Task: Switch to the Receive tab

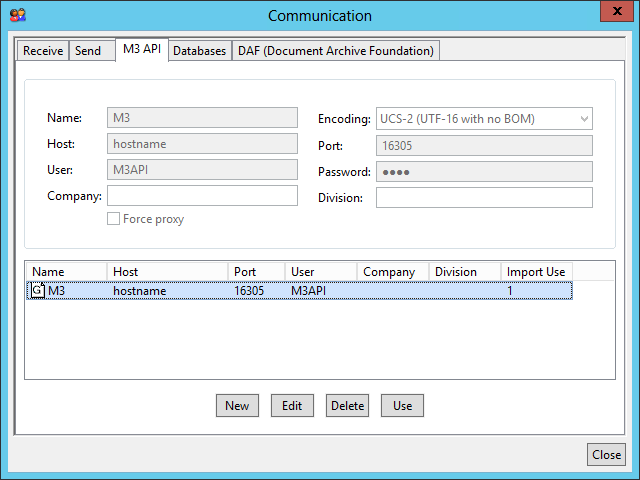Action: (43, 51)
